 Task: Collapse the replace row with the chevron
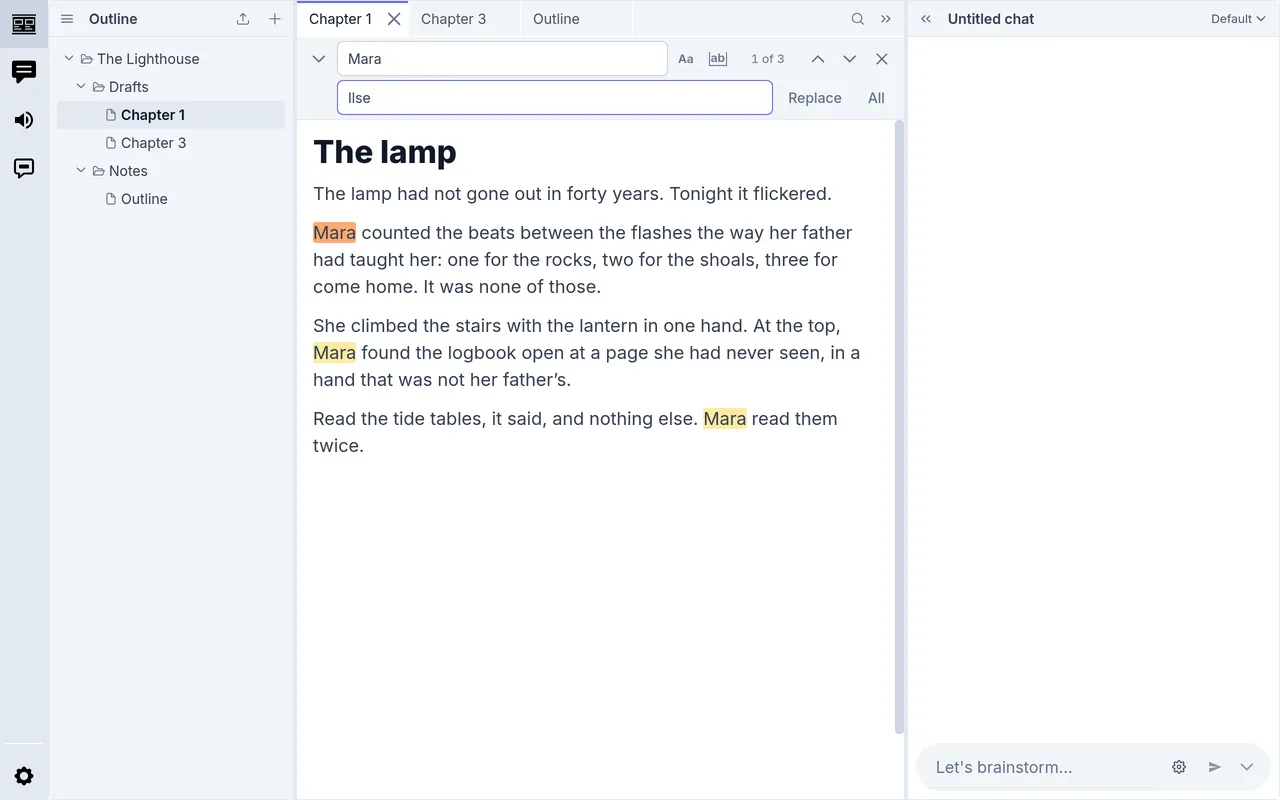coord(319,59)
